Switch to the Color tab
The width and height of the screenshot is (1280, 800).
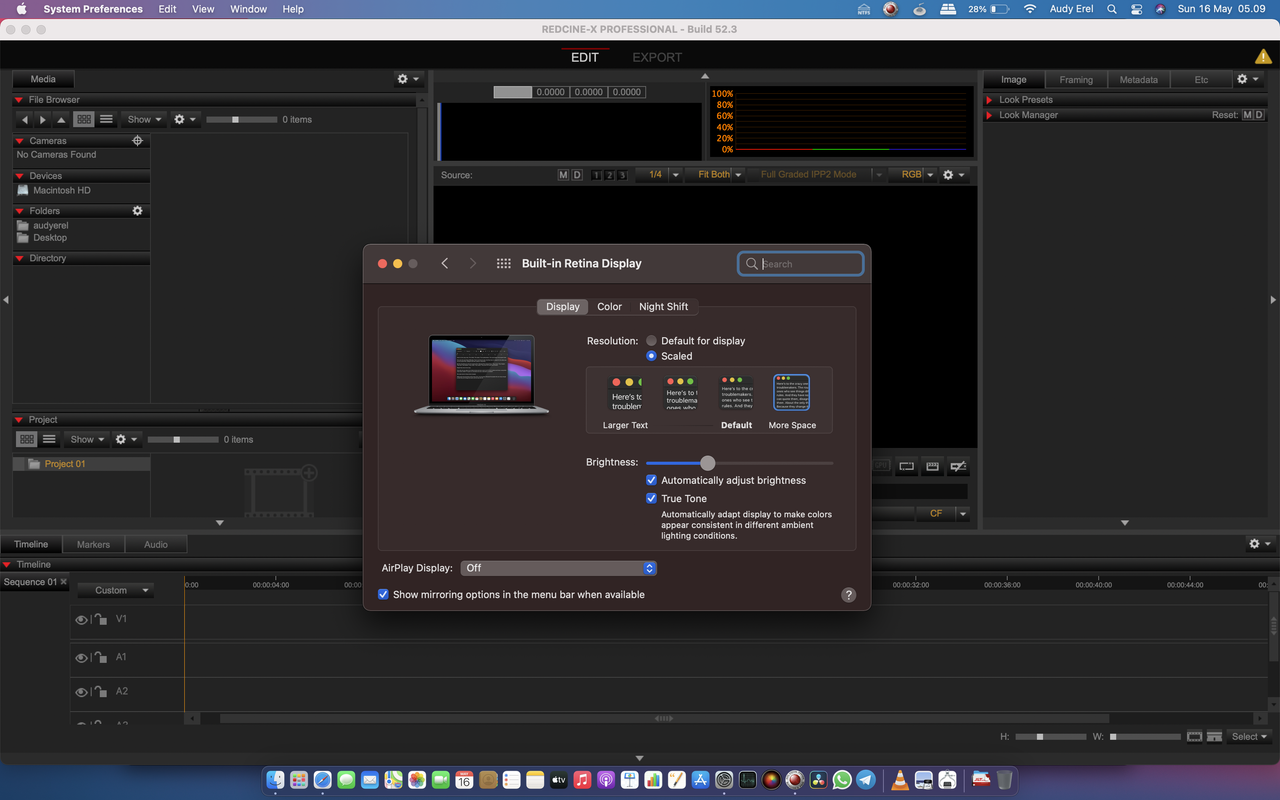point(609,307)
